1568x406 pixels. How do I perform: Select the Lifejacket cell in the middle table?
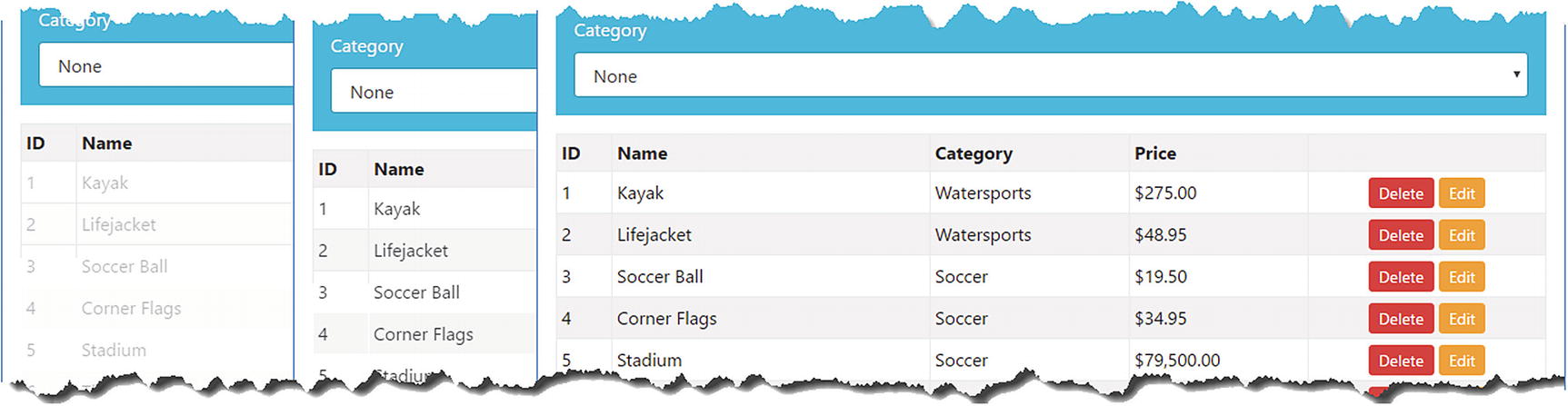pyautogui.click(x=411, y=251)
